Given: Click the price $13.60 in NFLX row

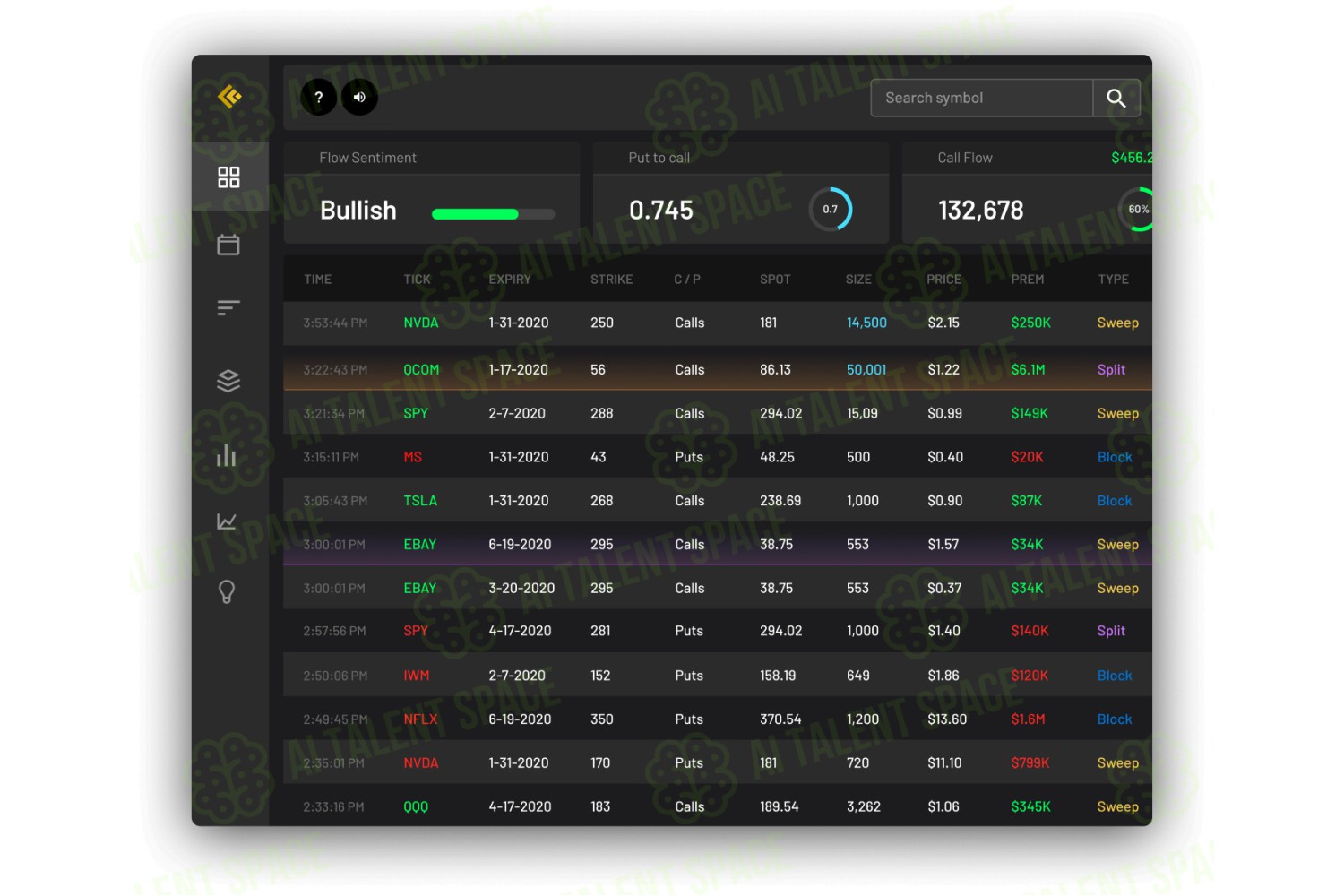Looking at the screenshot, I should pyautogui.click(x=947, y=719).
